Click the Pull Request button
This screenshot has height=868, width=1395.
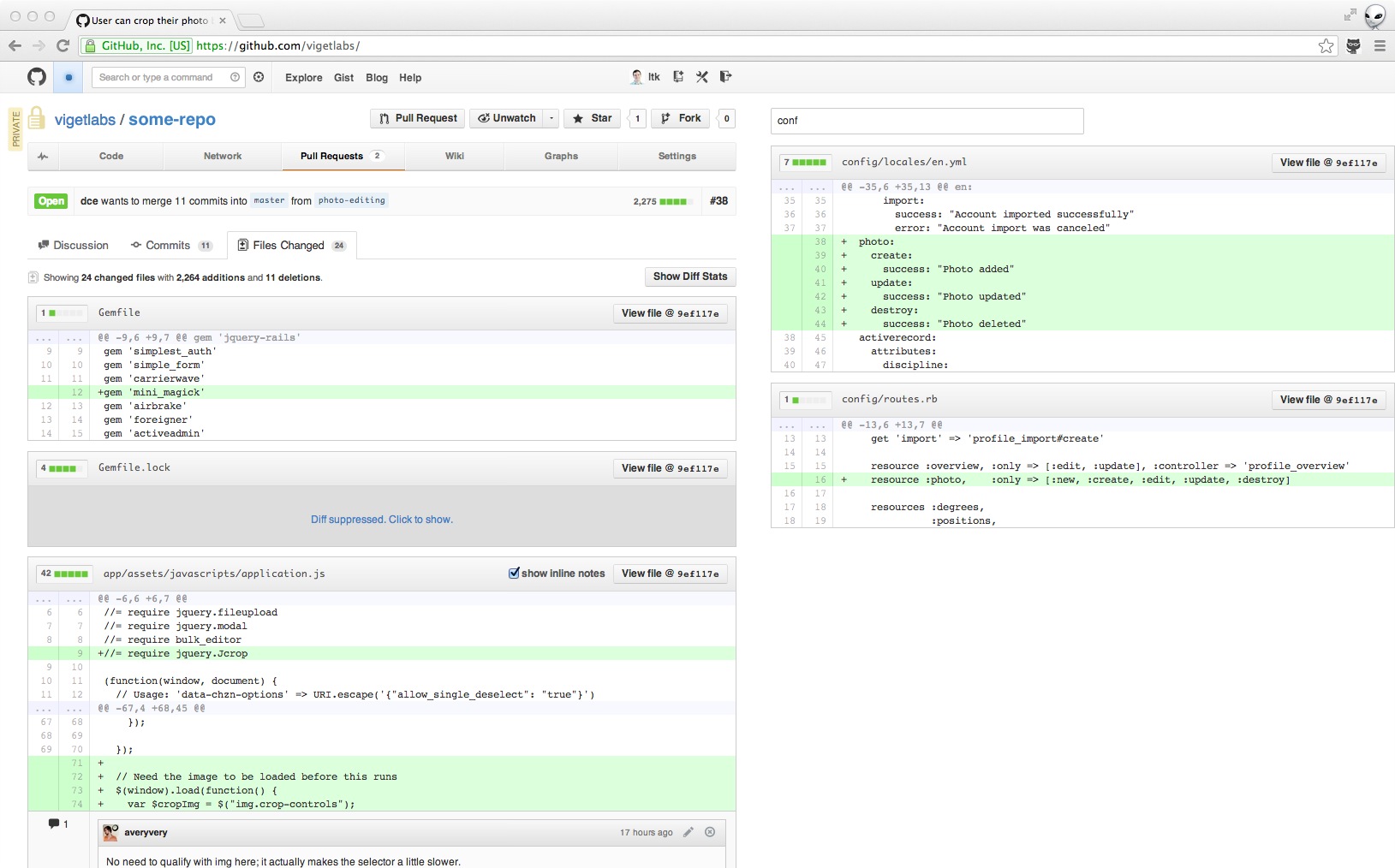[418, 118]
